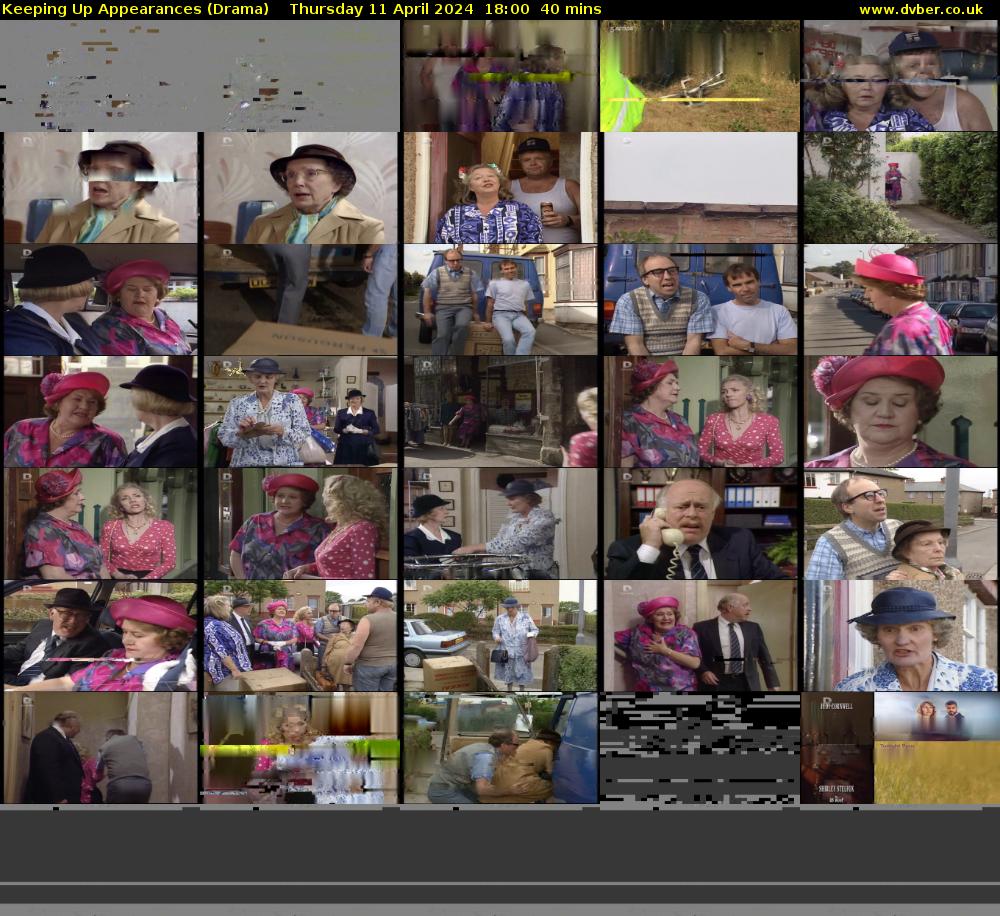Image resolution: width=1000 pixels, height=916 pixels.
Task: Click the title text Keeping Up Appearances (Drama)
Action: tap(135, 9)
